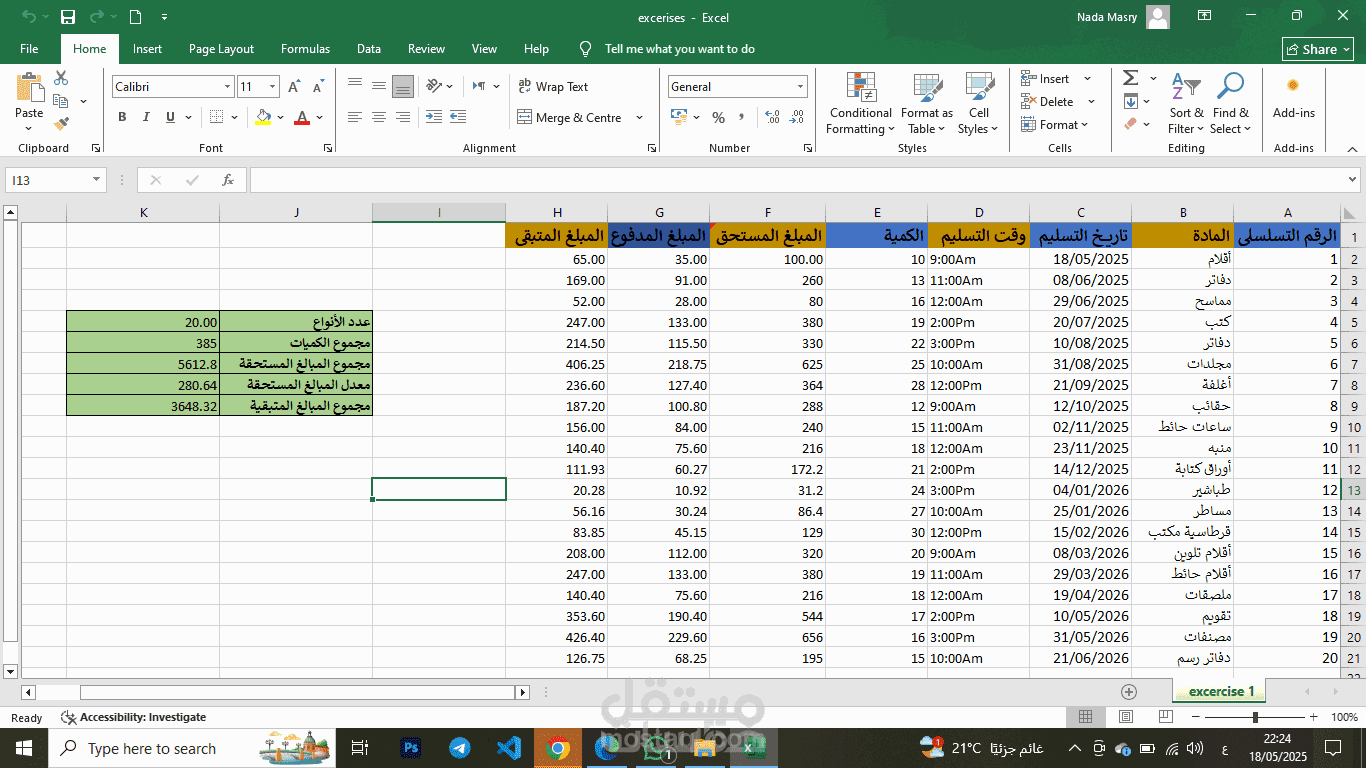This screenshot has width=1366, height=768.
Task: Click the Decrease Decimal icon
Action: click(x=795, y=118)
